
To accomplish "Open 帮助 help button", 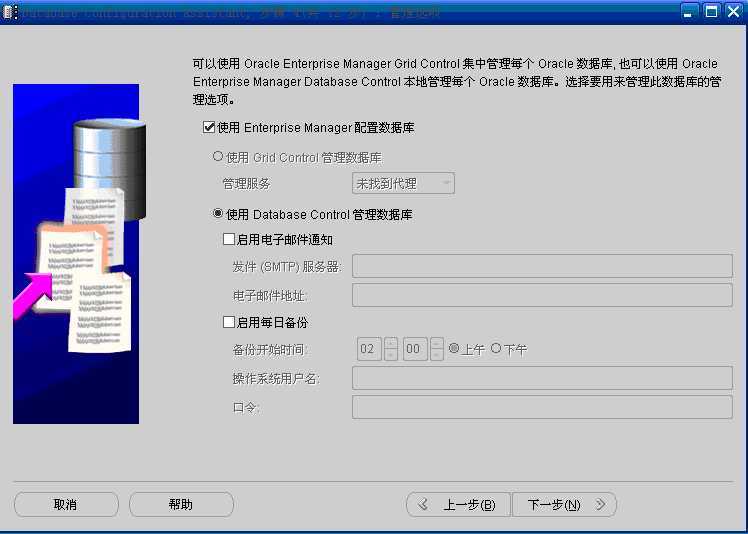I will pos(181,504).
